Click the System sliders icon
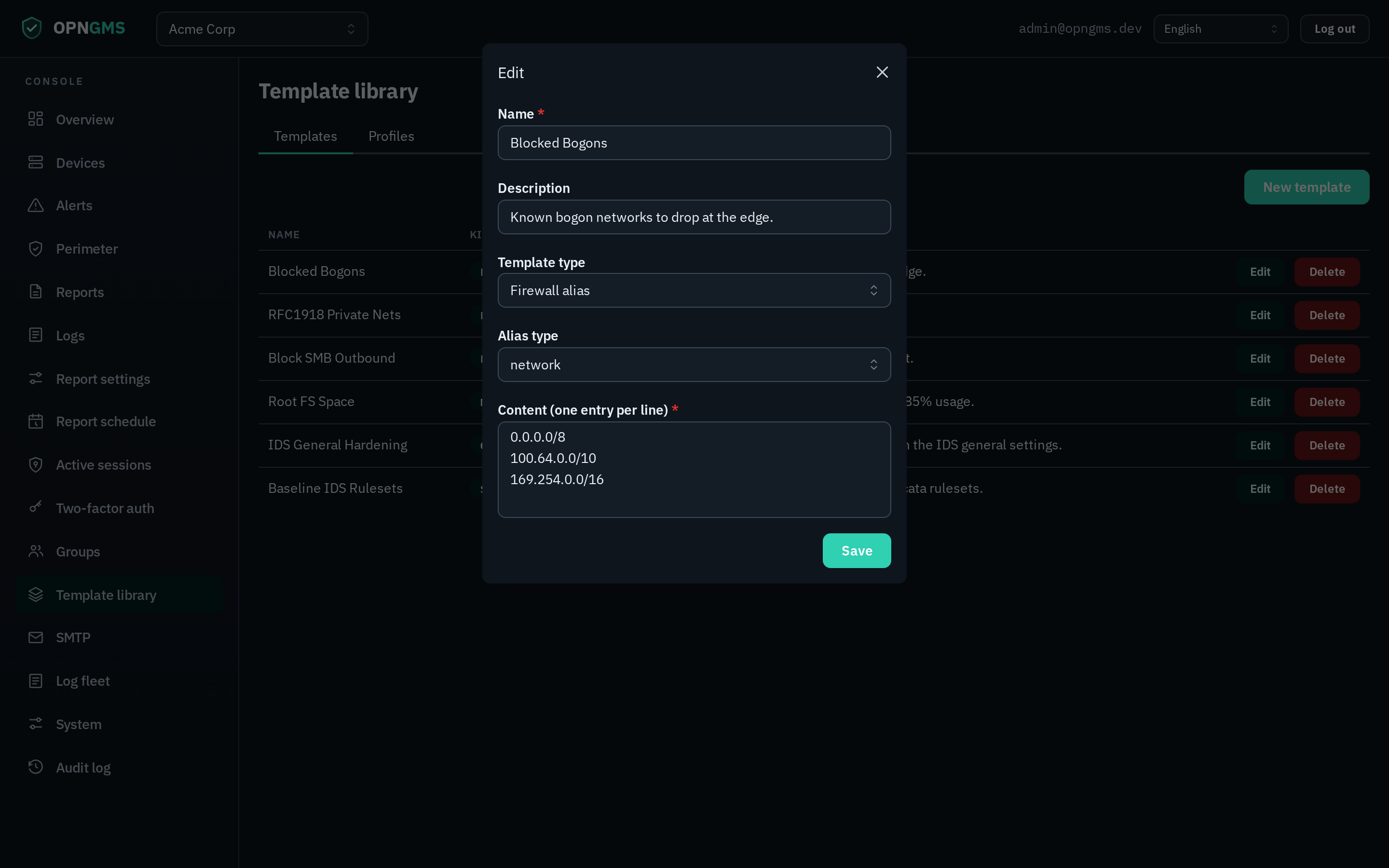The image size is (1389, 868). click(36, 724)
